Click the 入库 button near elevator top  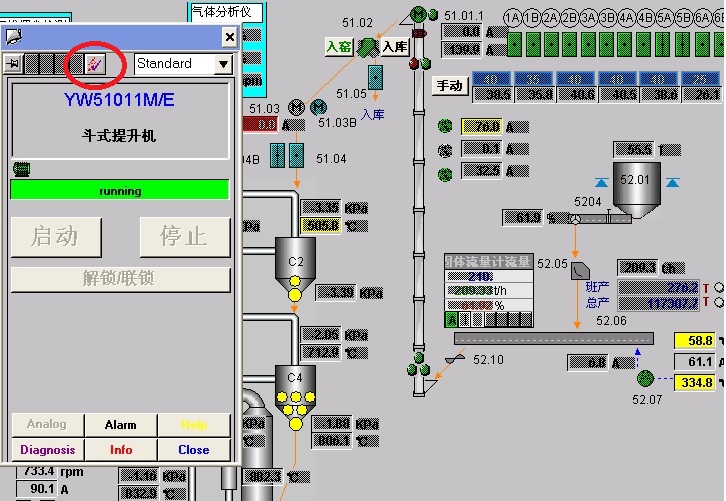point(395,47)
